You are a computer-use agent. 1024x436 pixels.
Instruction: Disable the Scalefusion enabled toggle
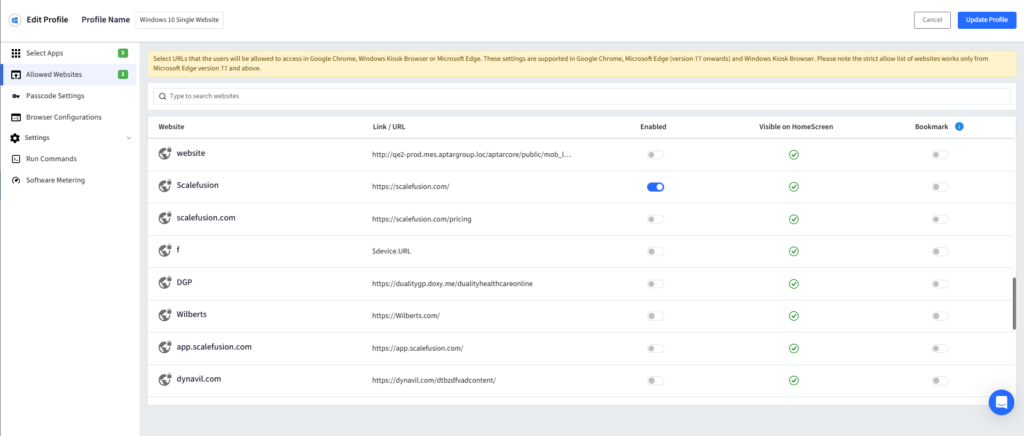pyautogui.click(x=655, y=187)
